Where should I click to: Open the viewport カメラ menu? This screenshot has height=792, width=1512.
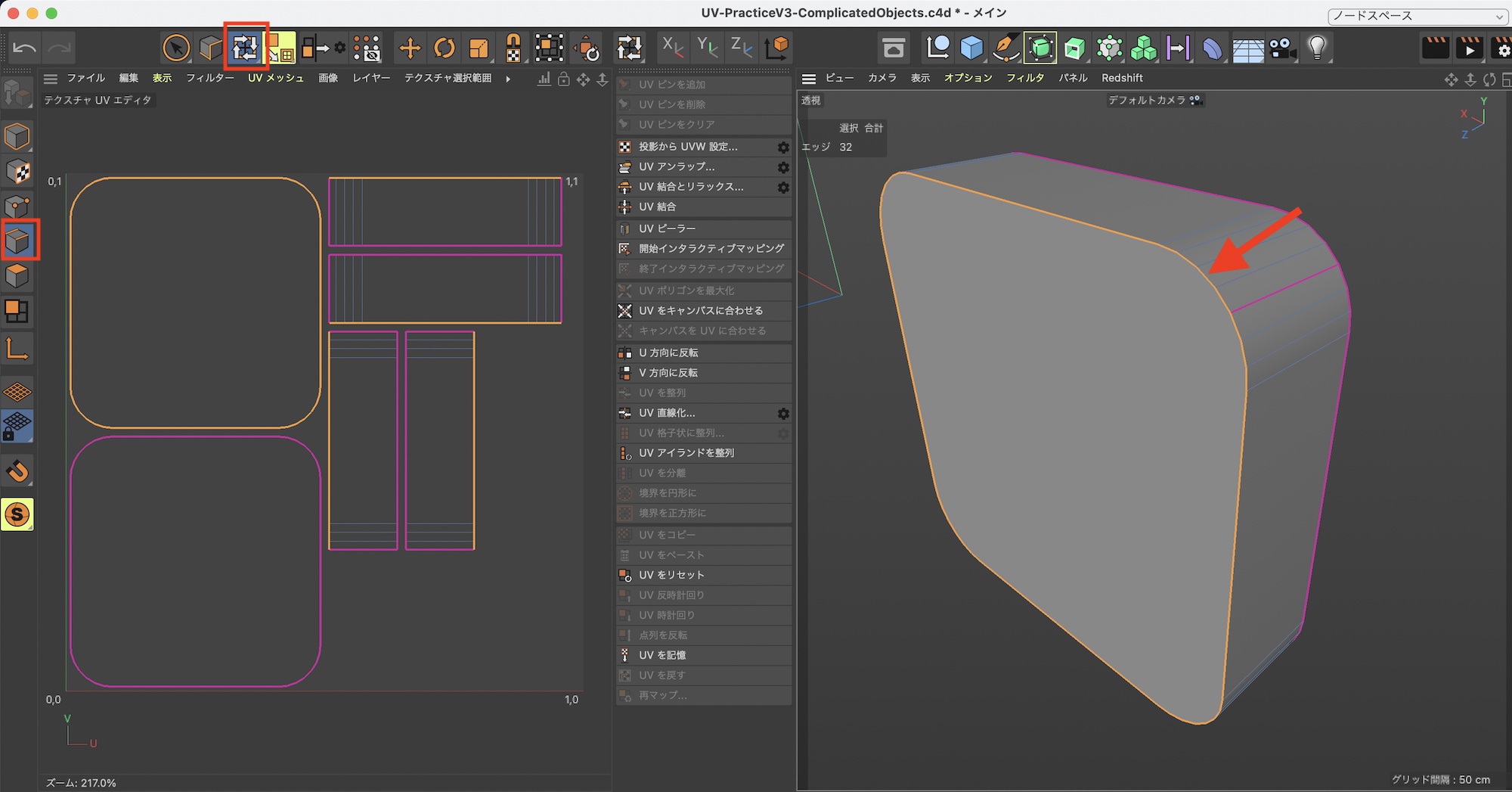pyautogui.click(x=881, y=78)
